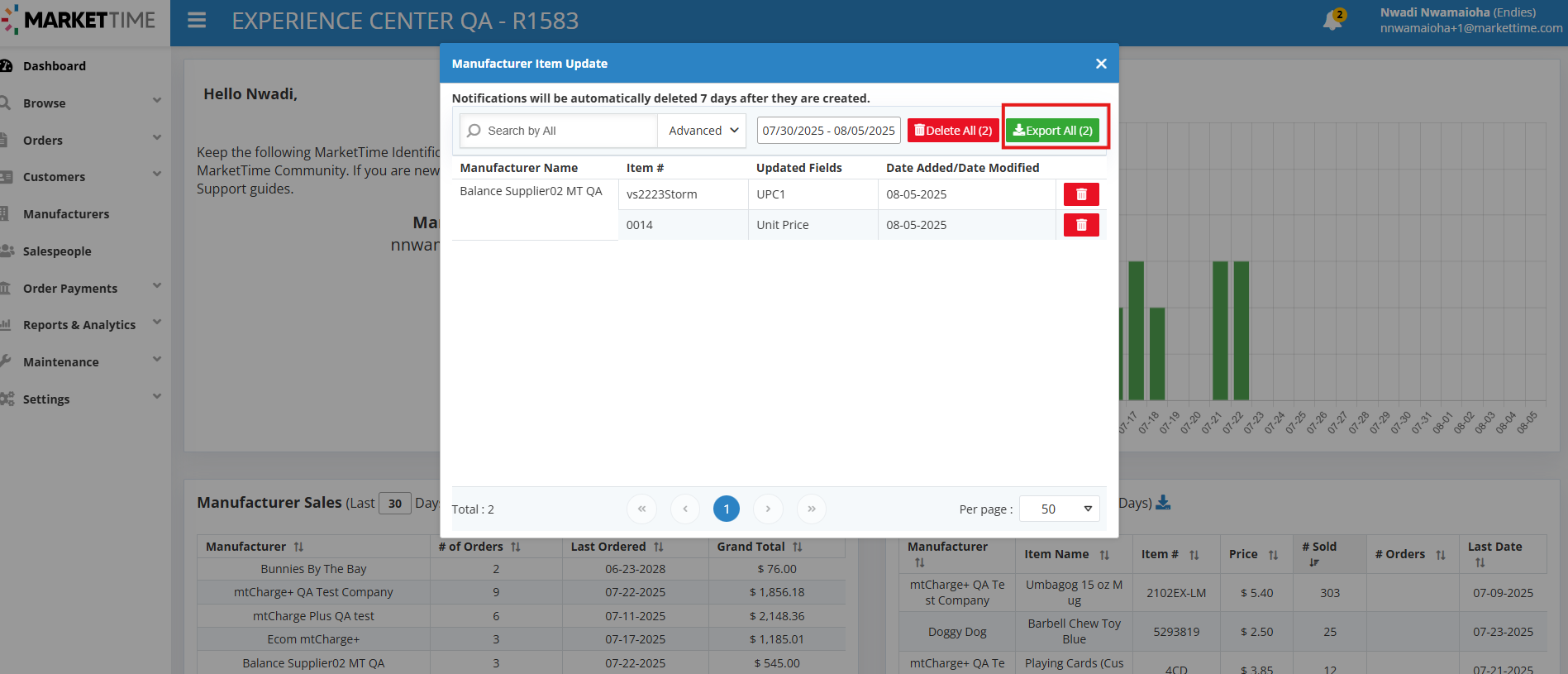
Task: Click Dashboard sidebar icon
Action: click(6, 65)
